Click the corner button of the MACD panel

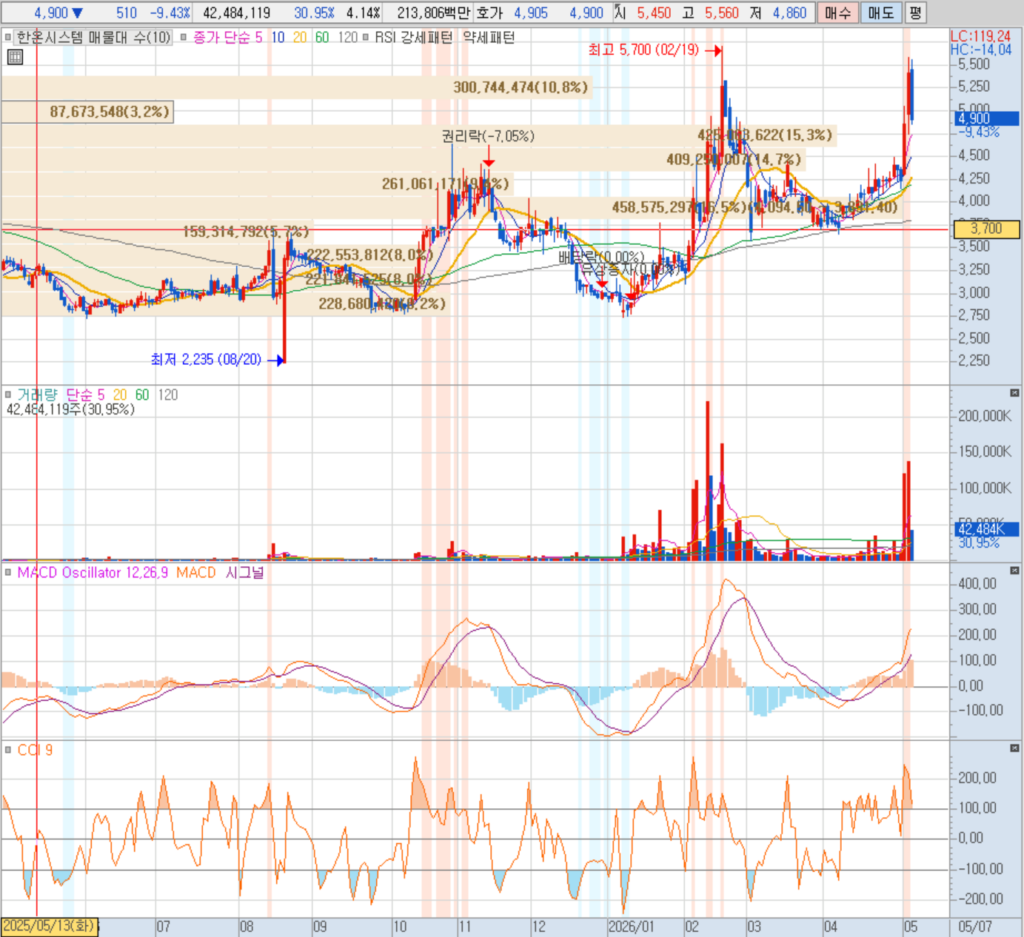1014,571
